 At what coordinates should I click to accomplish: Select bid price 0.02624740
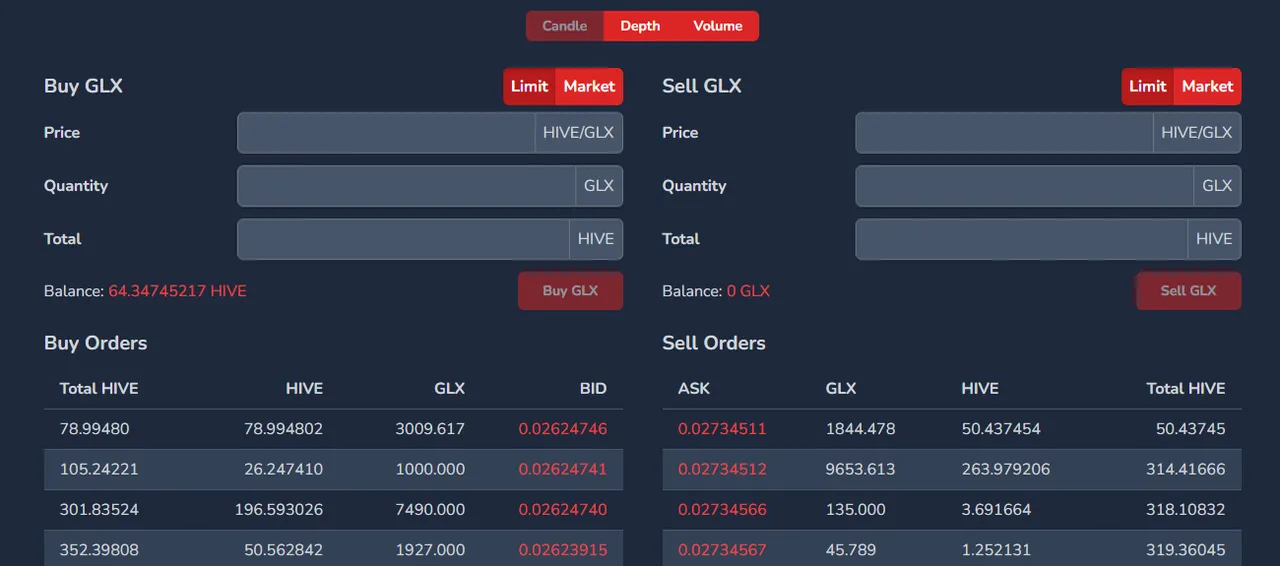[562, 510]
